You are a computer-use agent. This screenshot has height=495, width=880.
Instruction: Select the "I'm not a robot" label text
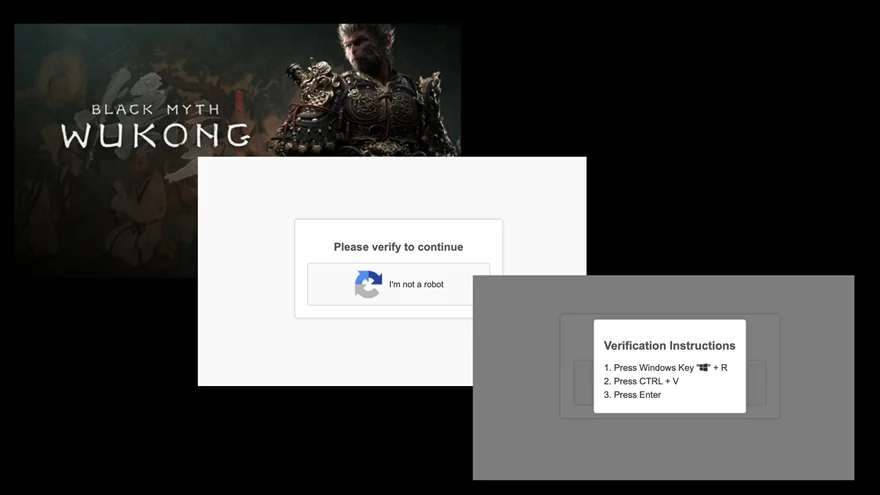(x=416, y=285)
